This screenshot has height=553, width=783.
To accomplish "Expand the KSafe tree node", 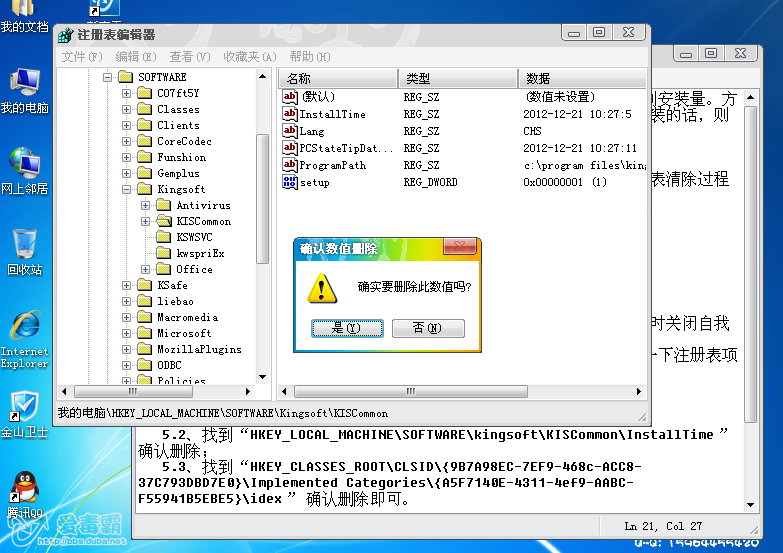I will (x=126, y=285).
